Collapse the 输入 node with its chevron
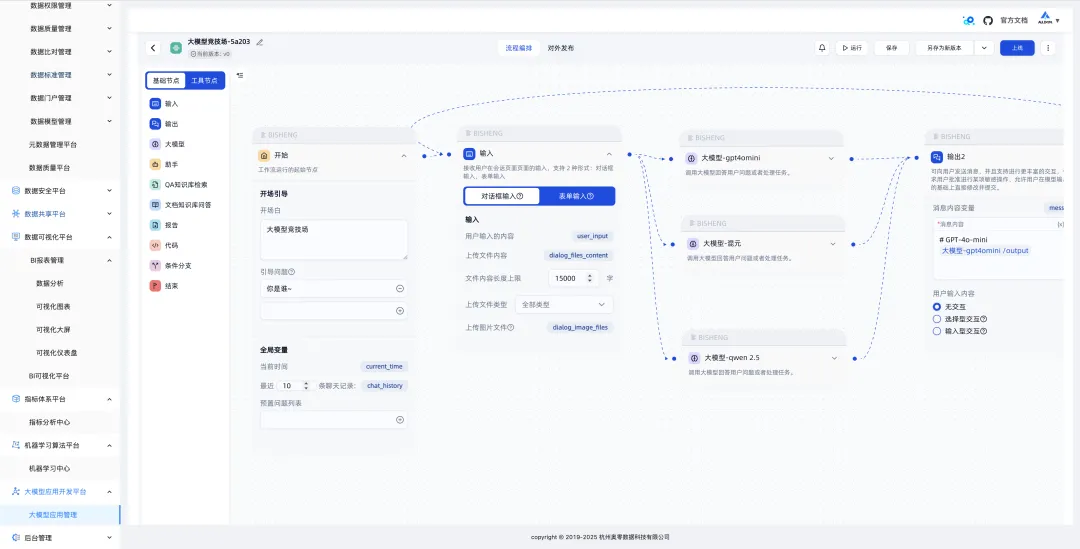The image size is (1080, 549). click(x=610, y=154)
